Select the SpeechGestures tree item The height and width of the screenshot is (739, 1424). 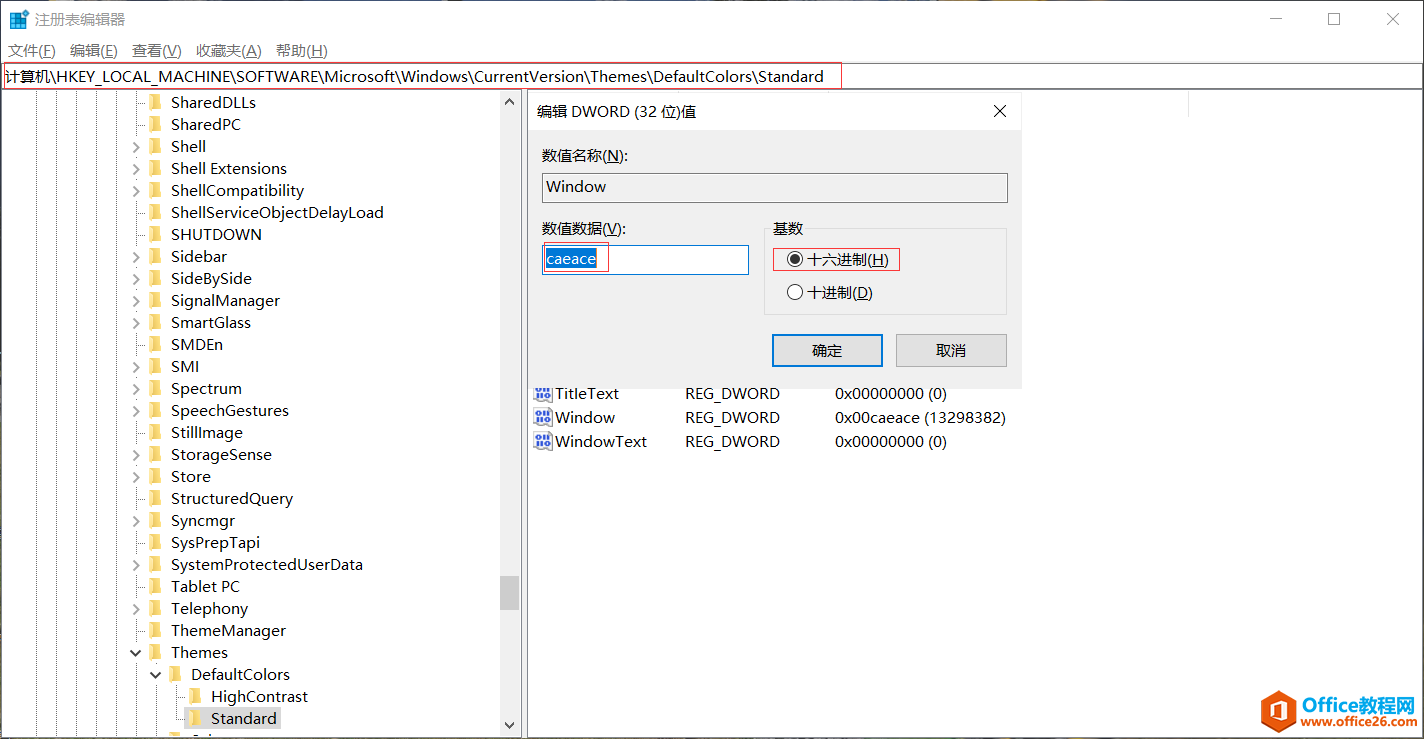point(230,410)
